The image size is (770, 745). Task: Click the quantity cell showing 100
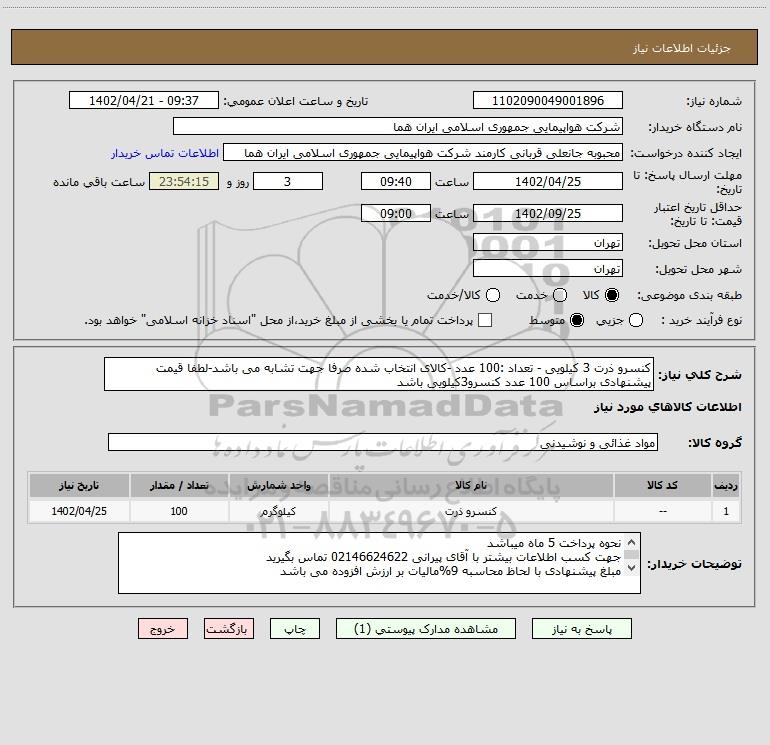(x=179, y=511)
